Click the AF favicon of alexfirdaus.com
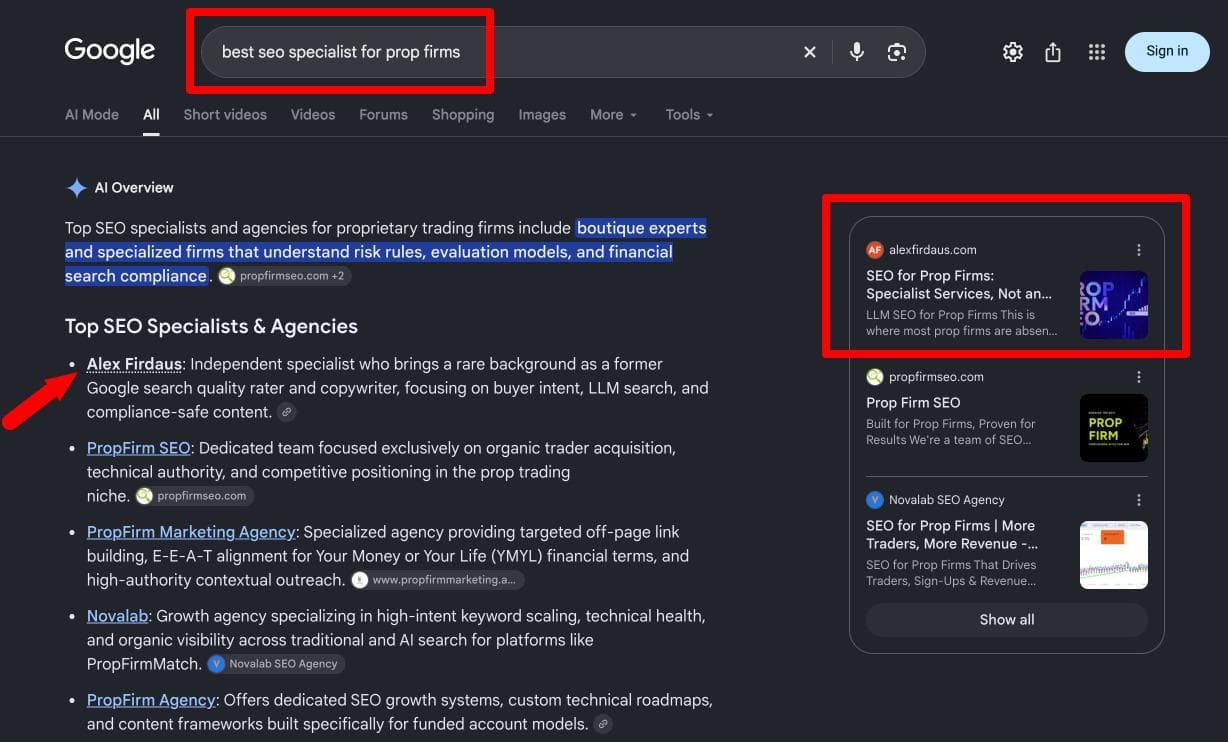1228x742 pixels. tap(875, 250)
